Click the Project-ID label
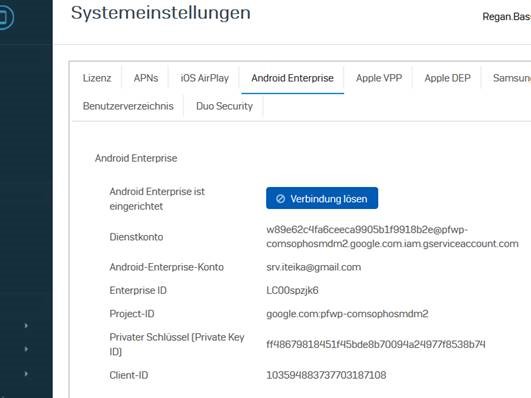Image resolution: width=531 pixels, height=398 pixels. point(132,314)
